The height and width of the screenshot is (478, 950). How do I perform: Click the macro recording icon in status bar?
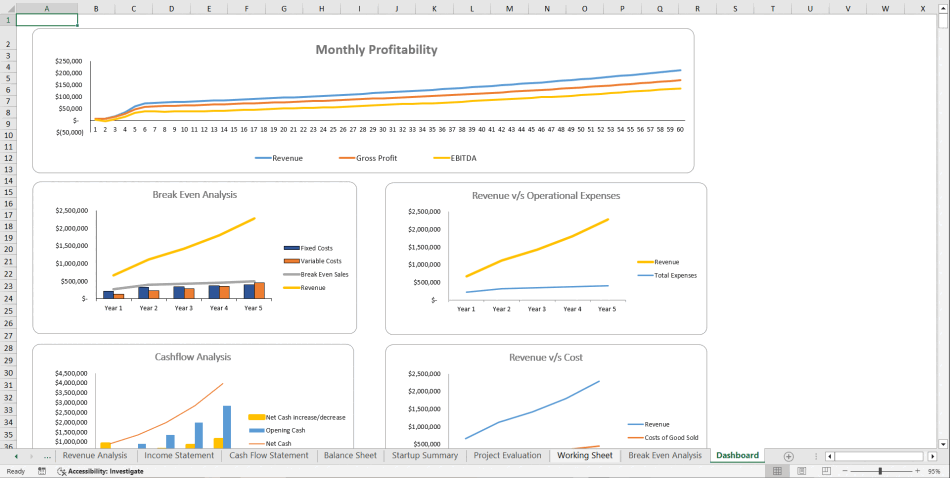[42, 471]
